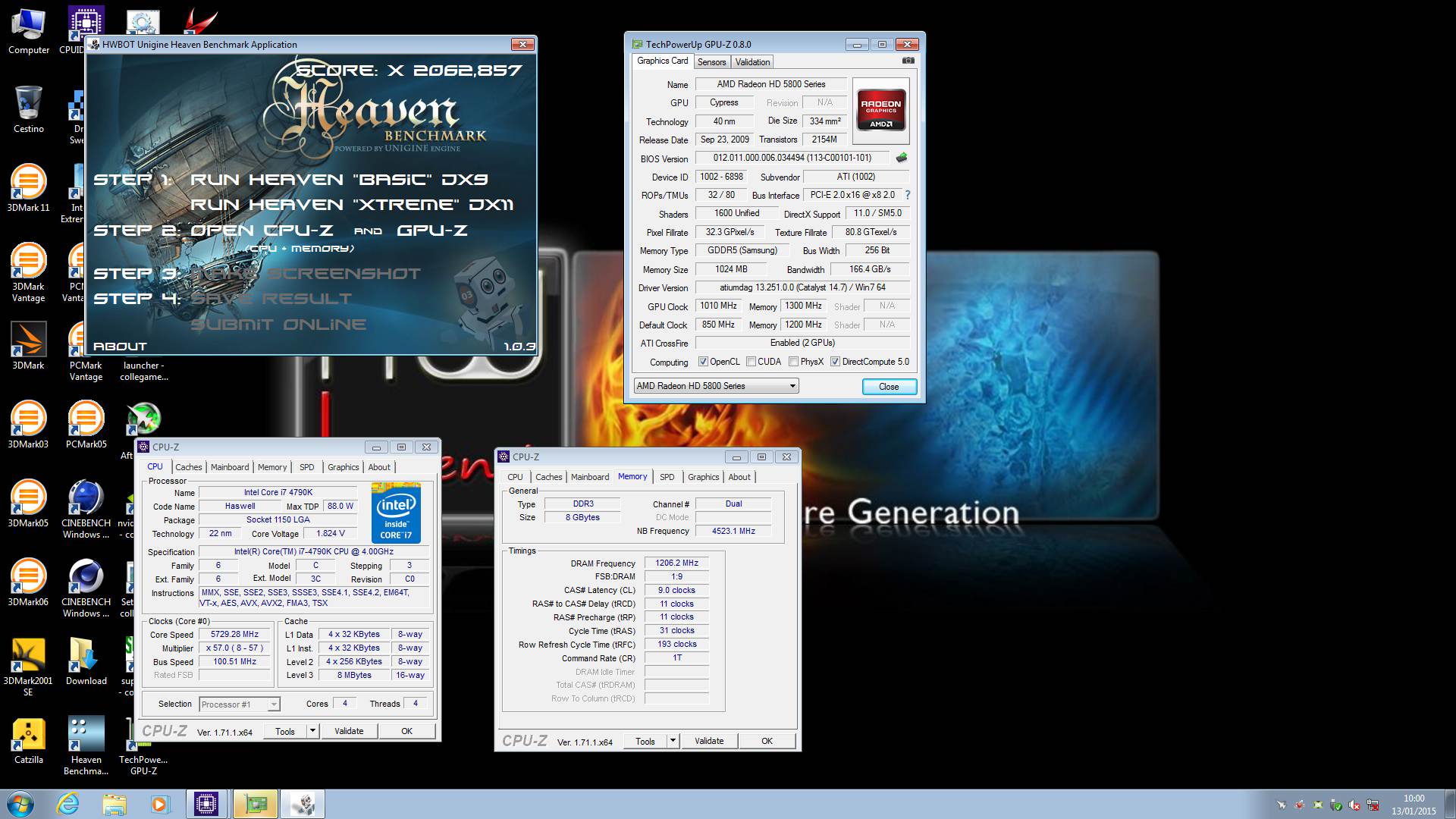The height and width of the screenshot is (819, 1456).
Task: Open the Computer desktop icon
Action: click(x=28, y=32)
